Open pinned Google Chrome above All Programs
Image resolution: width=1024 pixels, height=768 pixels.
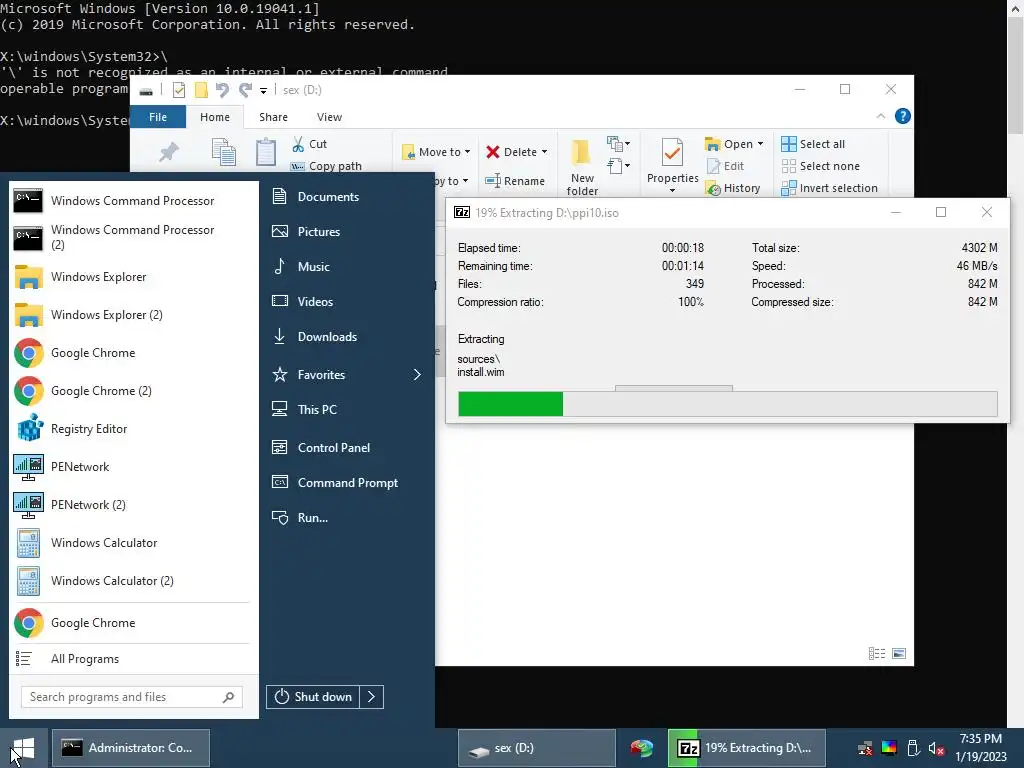point(131,623)
